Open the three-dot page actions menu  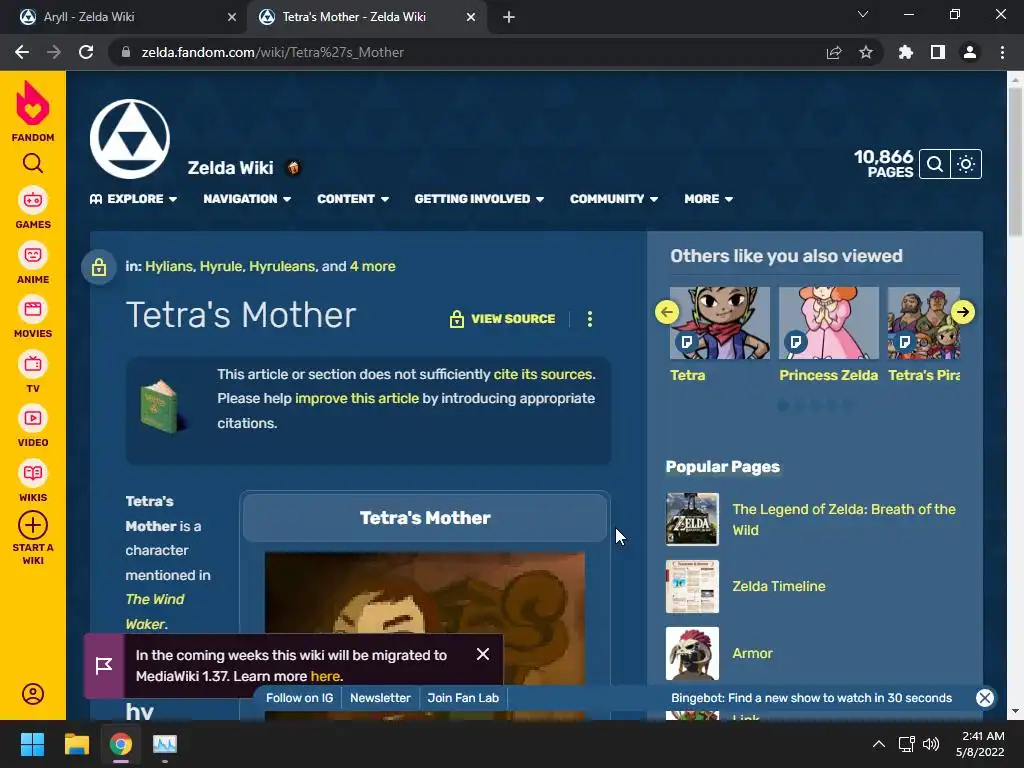point(590,319)
